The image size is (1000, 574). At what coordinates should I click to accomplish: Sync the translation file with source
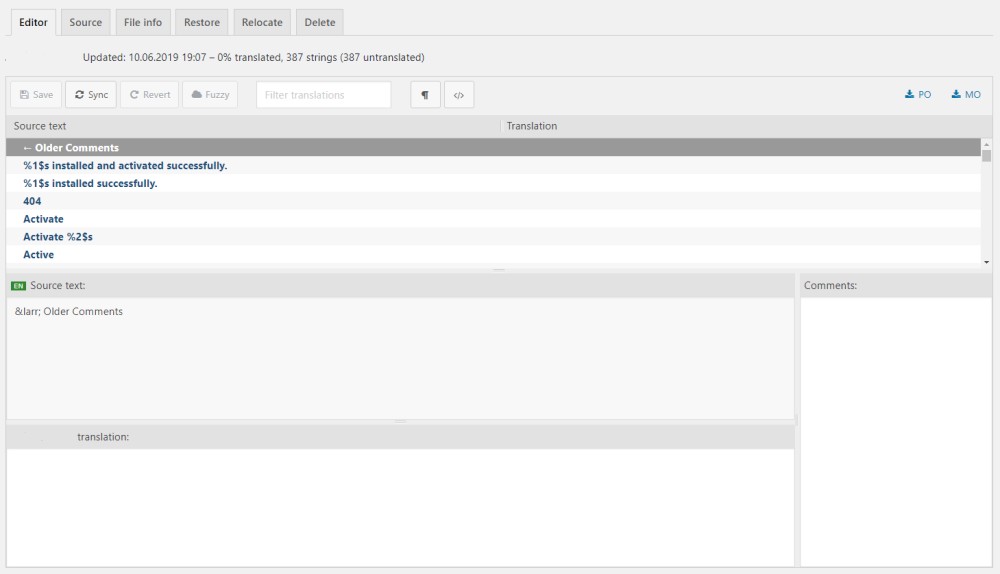[x=91, y=95]
